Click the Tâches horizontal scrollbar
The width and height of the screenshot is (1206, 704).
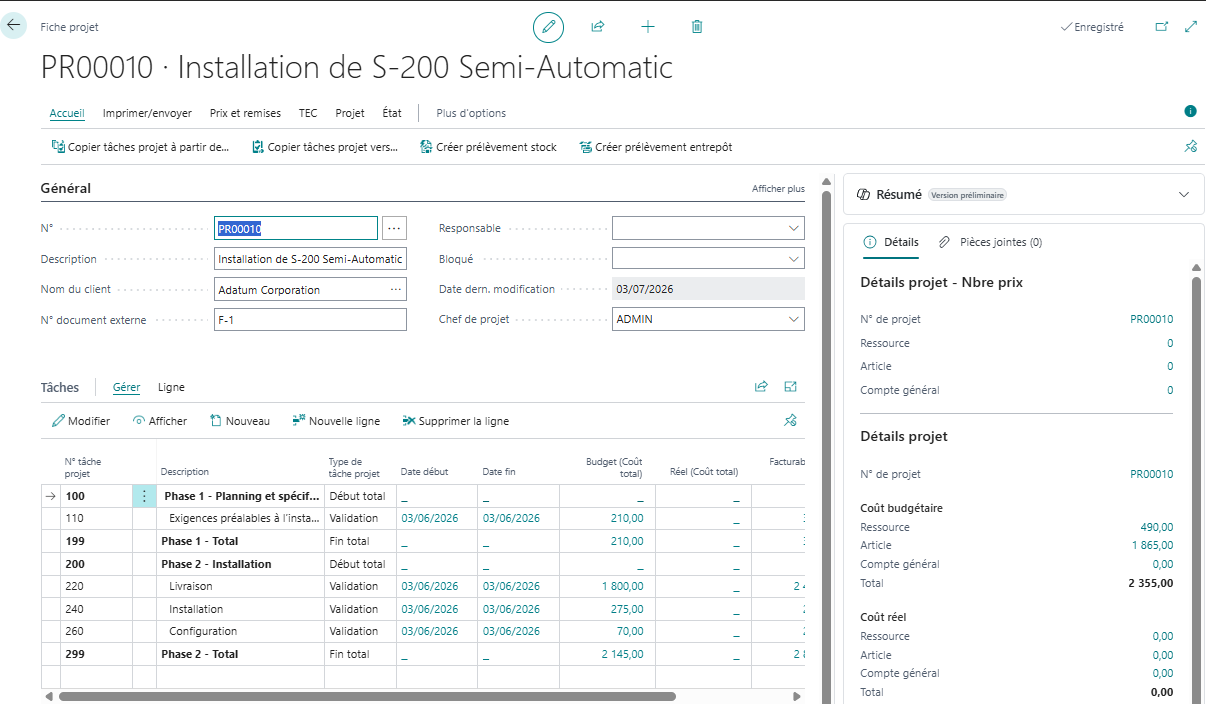tap(367, 696)
